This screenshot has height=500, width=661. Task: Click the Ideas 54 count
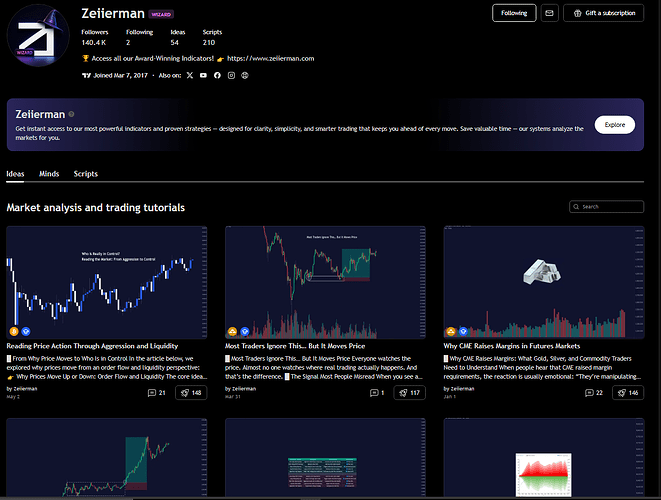(177, 38)
